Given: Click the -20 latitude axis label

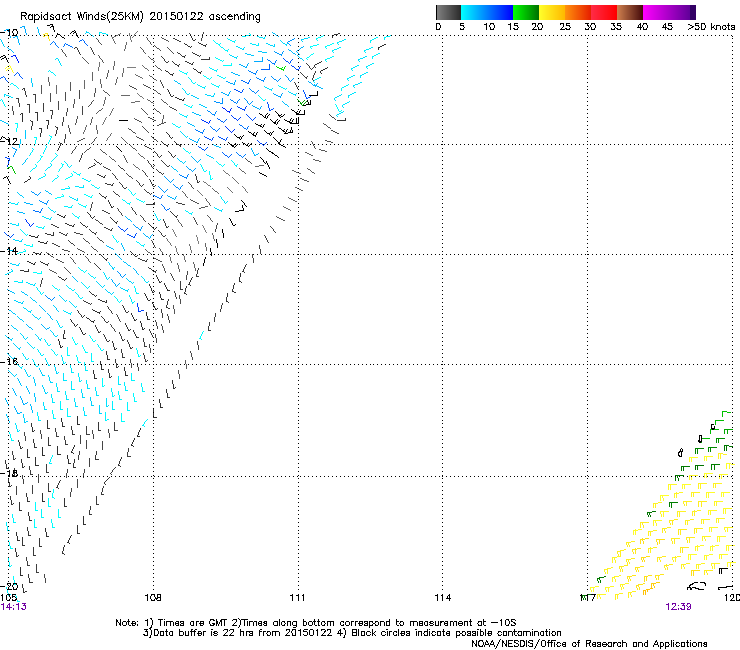Looking at the screenshot, I should (x=9, y=586).
